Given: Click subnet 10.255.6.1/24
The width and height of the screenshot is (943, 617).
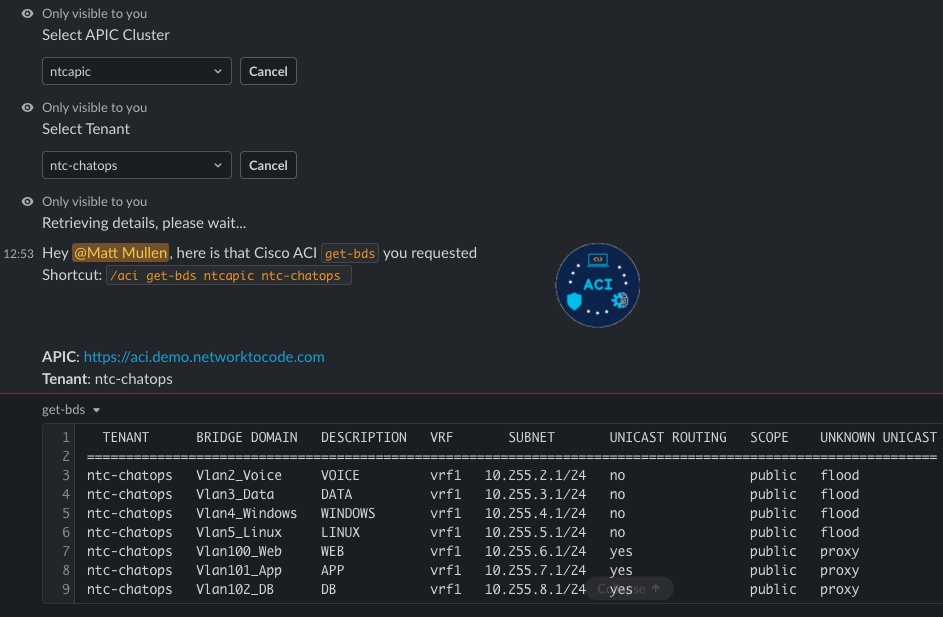Looking at the screenshot, I should [x=535, y=551].
